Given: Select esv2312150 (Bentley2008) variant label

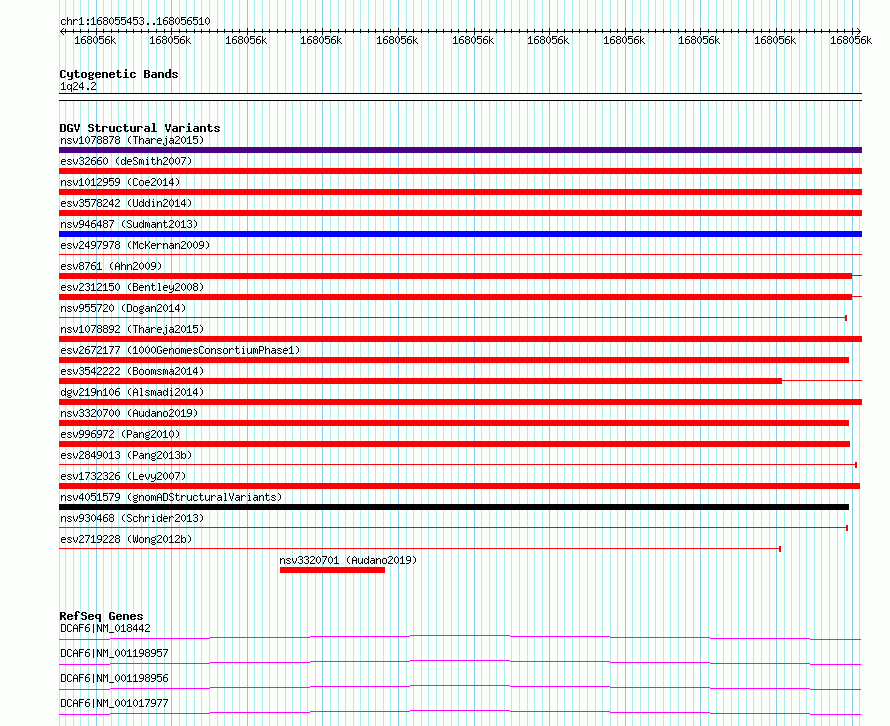Looking at the screenshot, I should click(132, 287).
